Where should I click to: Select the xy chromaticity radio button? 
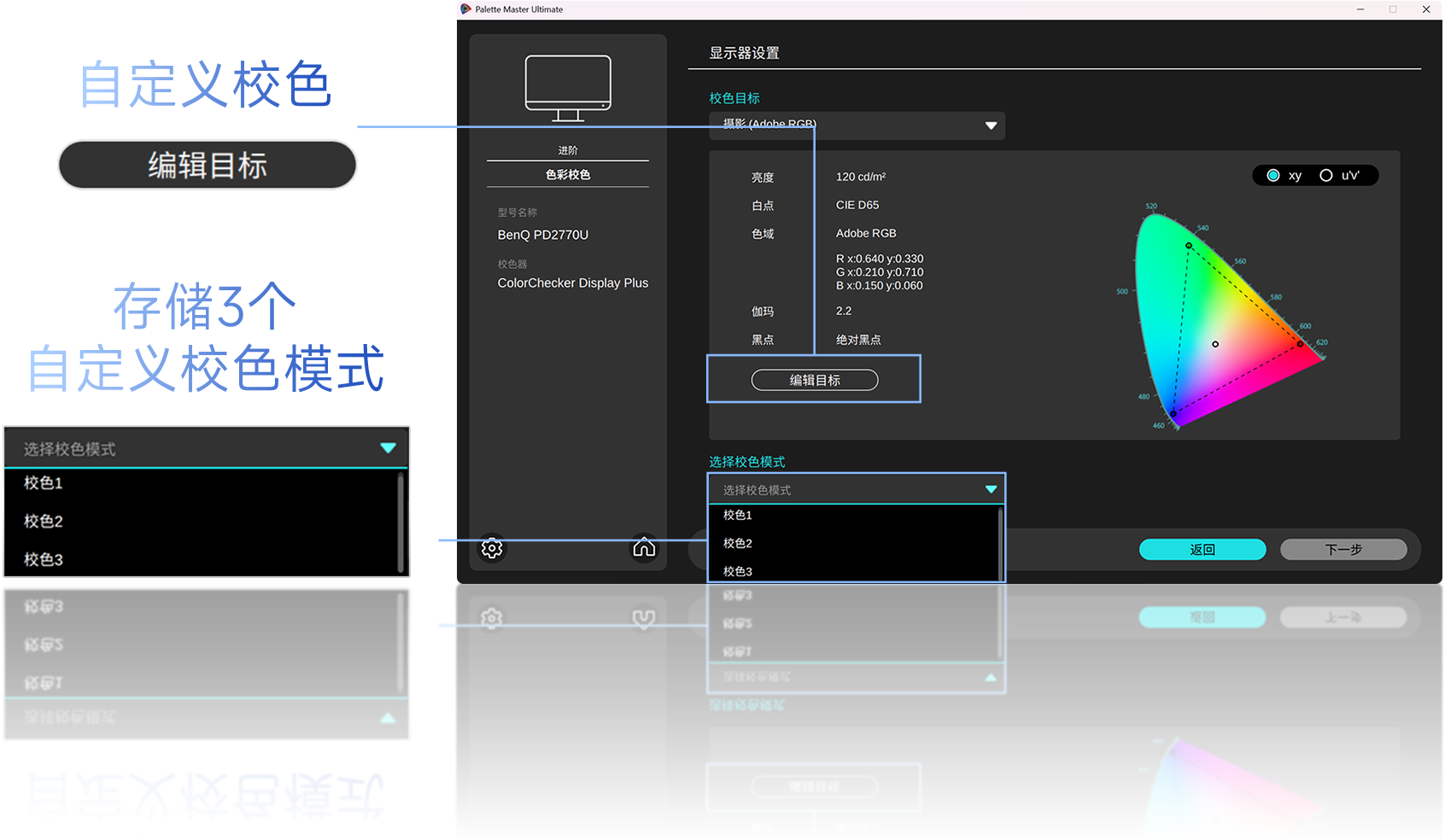1273,175
